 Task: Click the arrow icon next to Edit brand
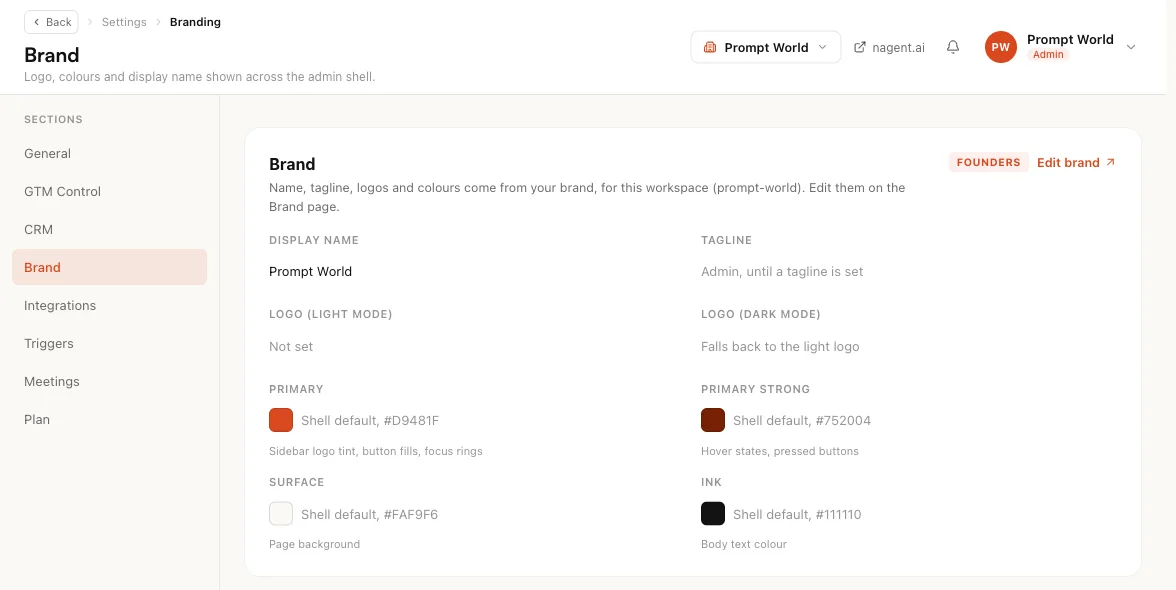click(x=1111, y=162)
